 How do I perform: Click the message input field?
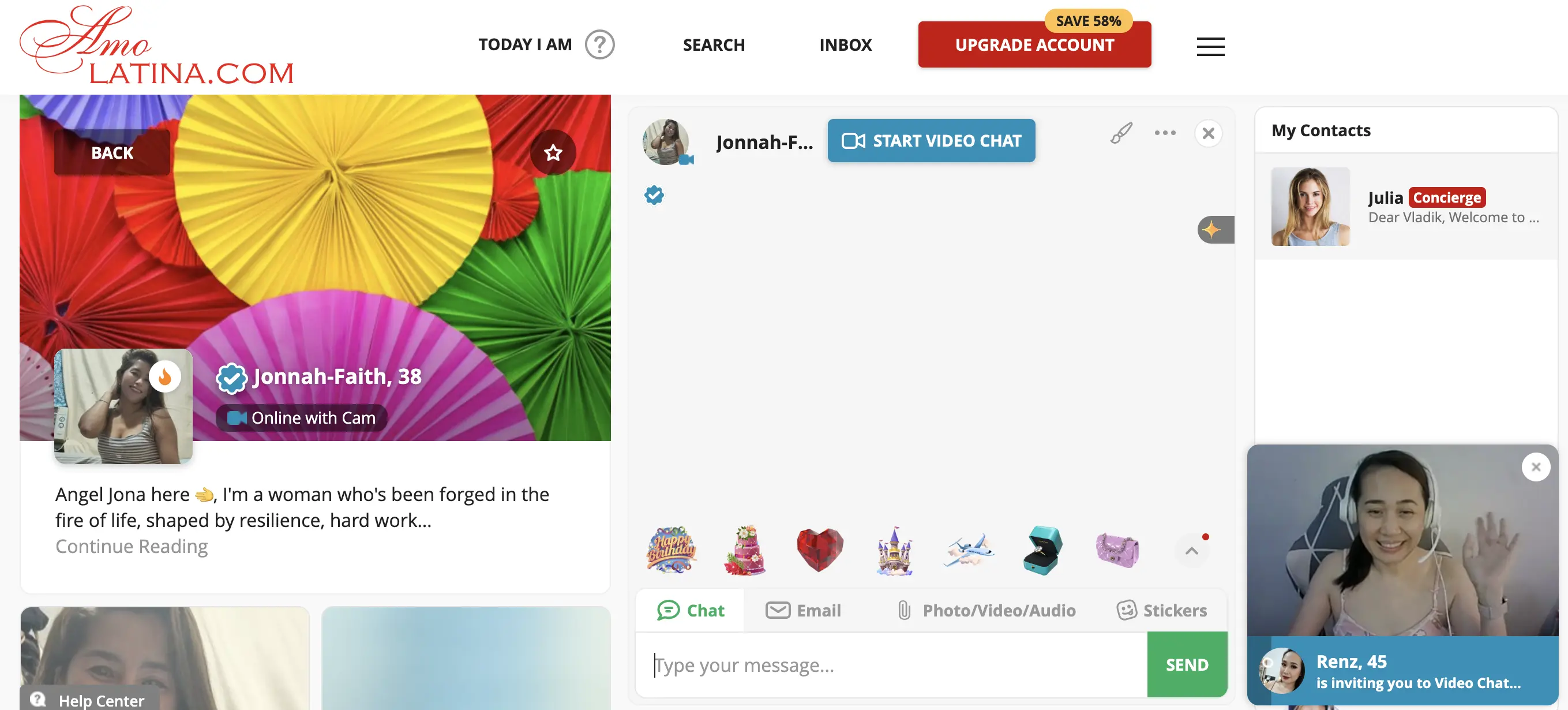(x=891, y=664)
